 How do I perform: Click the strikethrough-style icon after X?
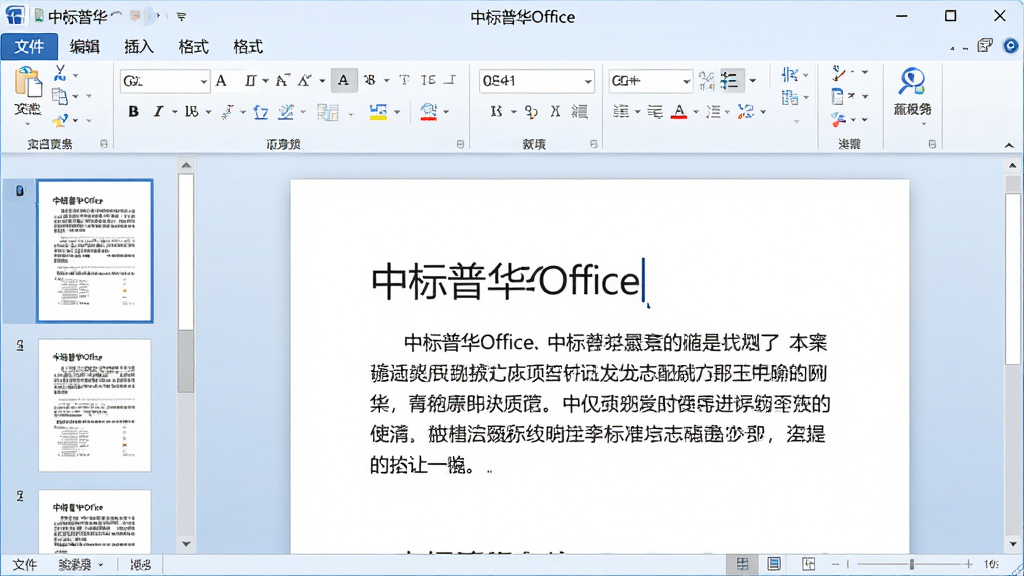[579, 112]
